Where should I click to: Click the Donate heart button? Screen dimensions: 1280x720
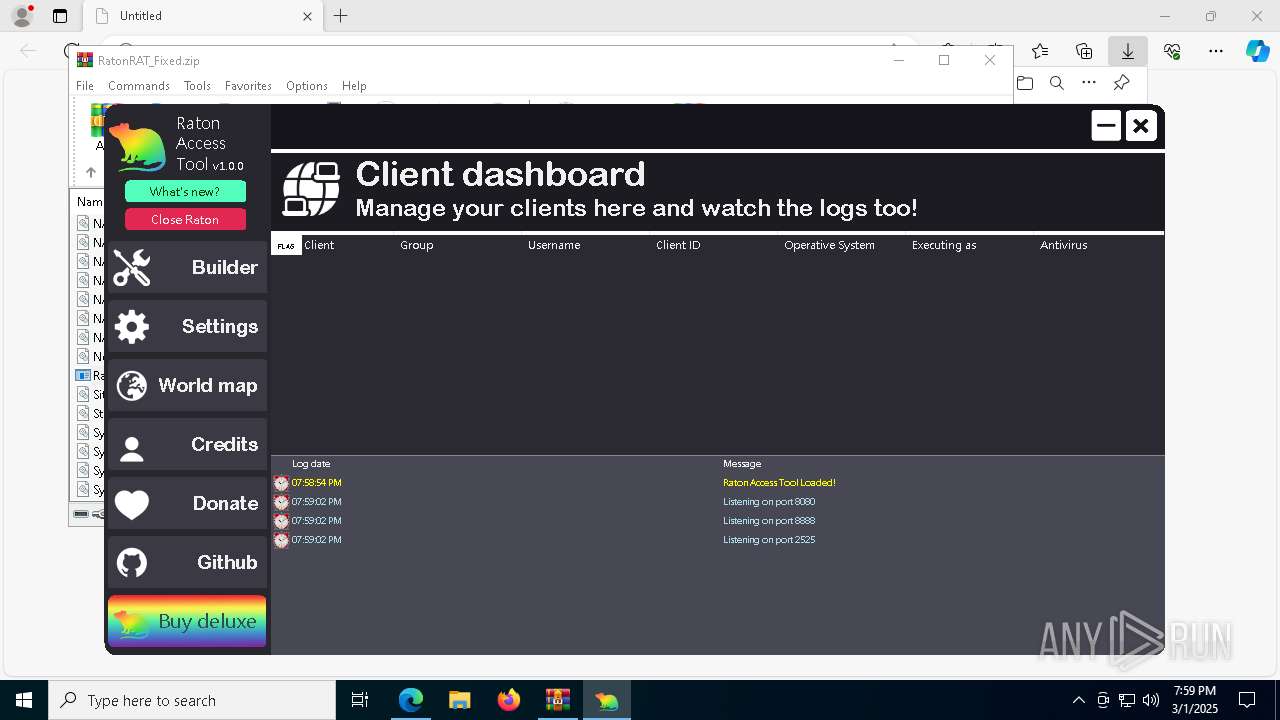point(187,504)
